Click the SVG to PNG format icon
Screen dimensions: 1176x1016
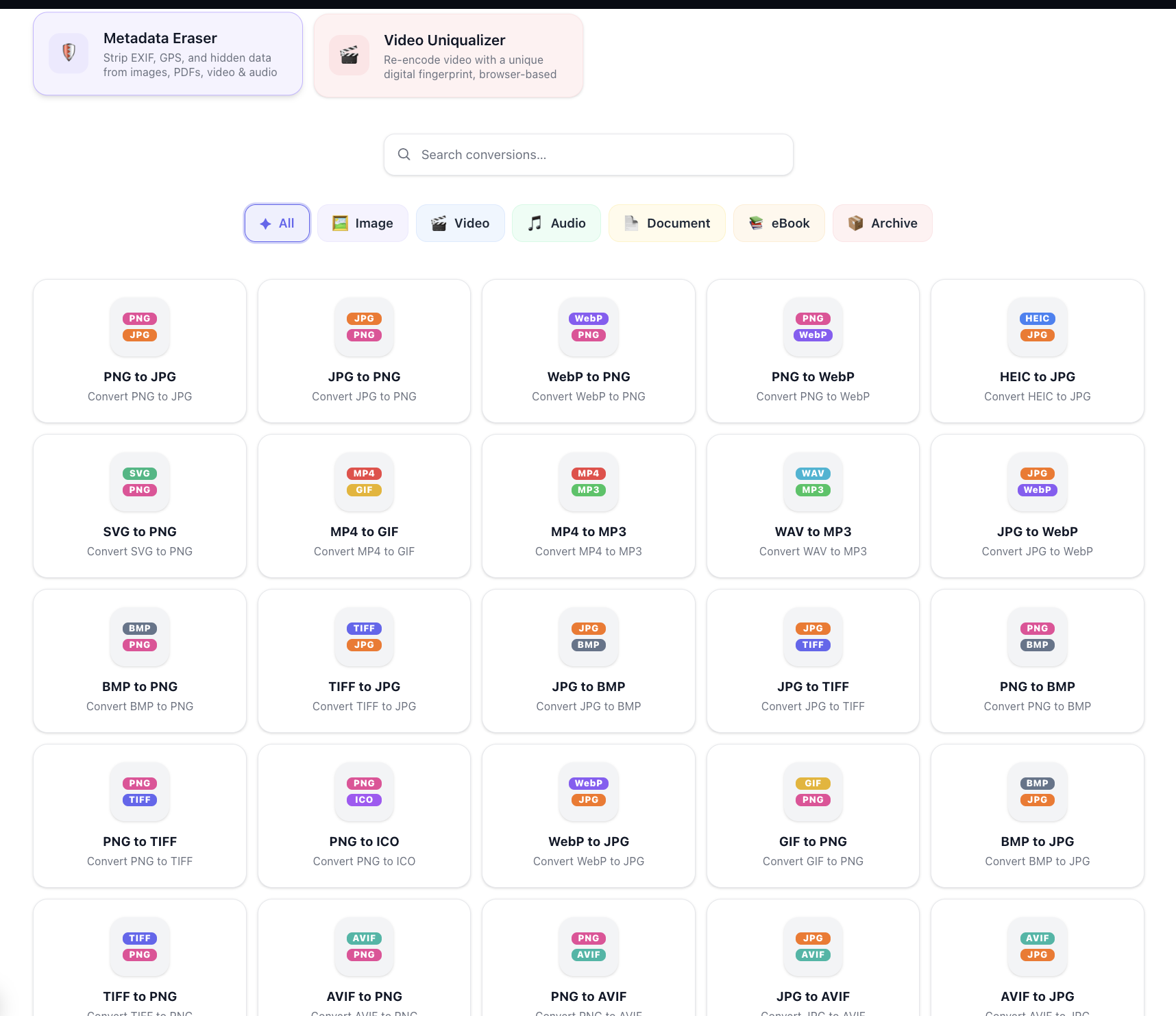tap(140, 482)
